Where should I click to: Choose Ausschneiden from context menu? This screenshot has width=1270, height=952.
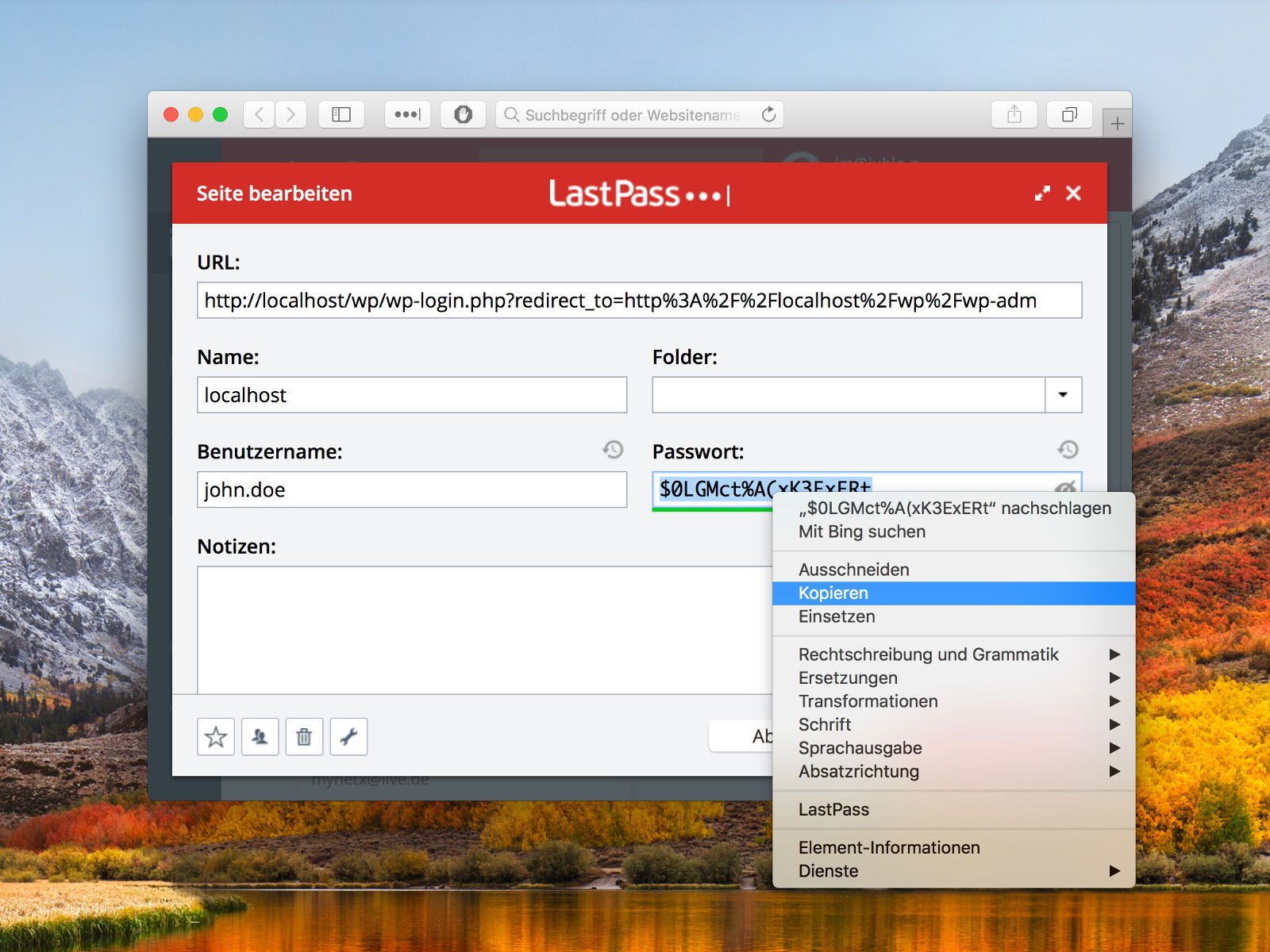(x=954, y=570)
